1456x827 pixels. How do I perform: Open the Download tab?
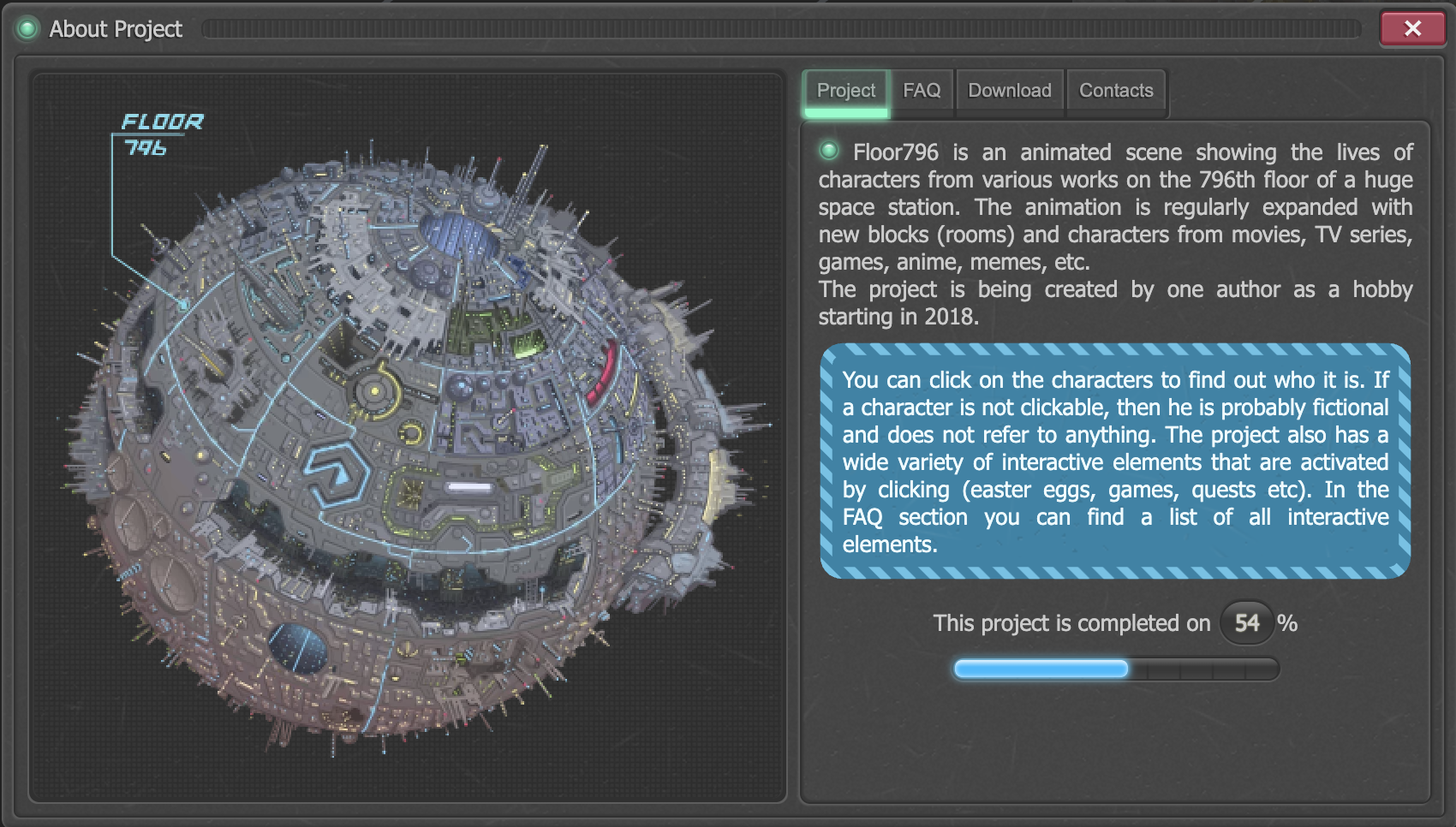point(1009,91)
